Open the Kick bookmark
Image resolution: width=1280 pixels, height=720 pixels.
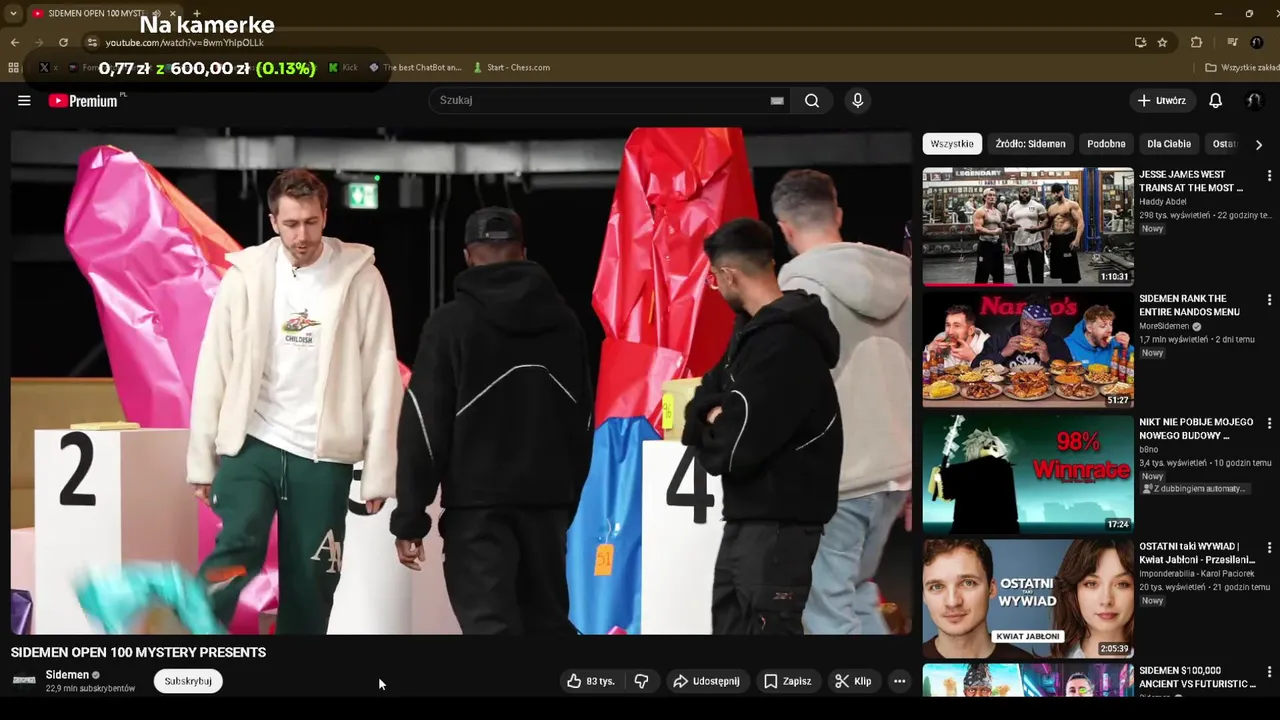click(x=343, y=68)
